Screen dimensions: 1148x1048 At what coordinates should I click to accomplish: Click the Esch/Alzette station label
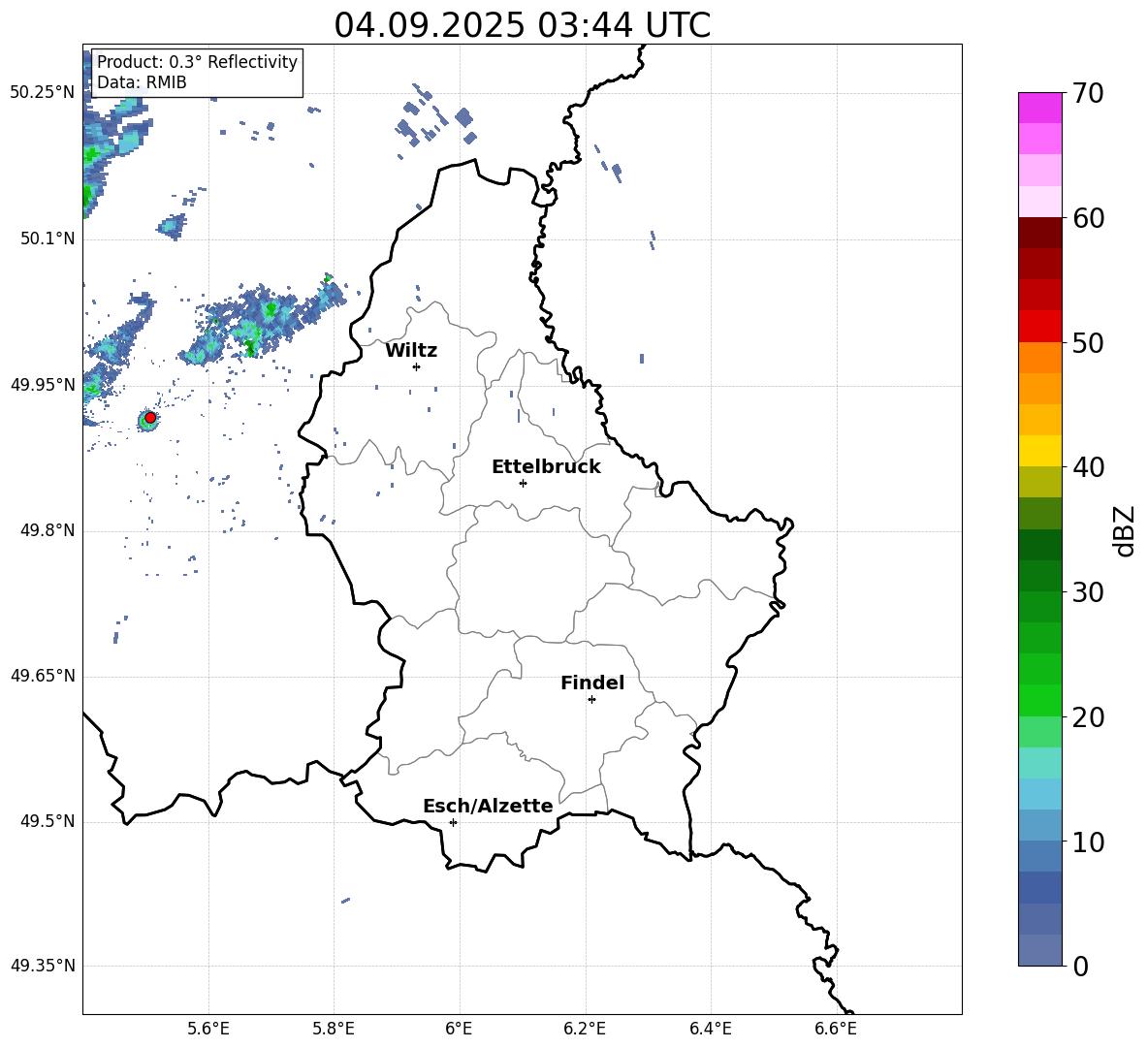pos(488,806)
